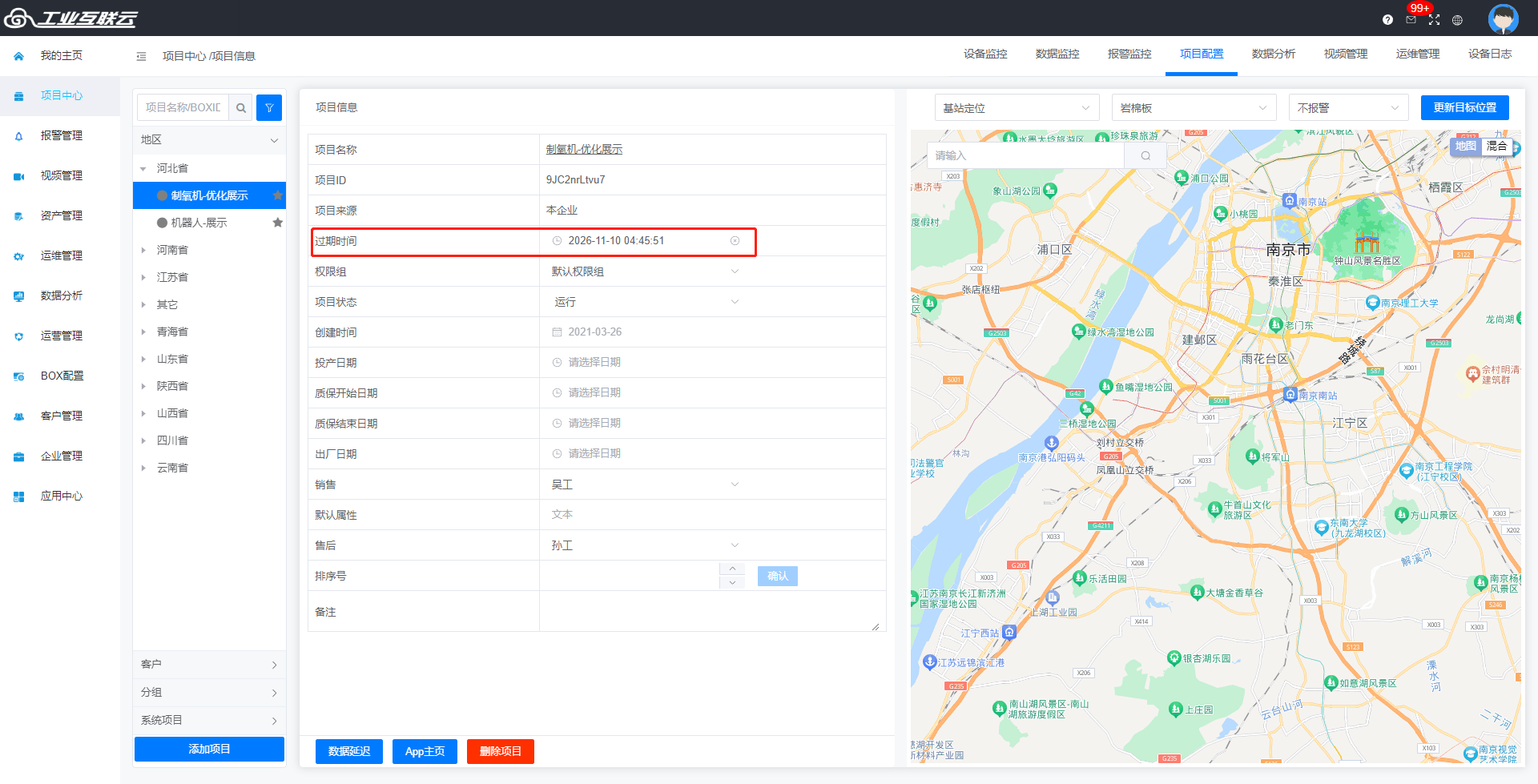Open the 项目状态 dropdown
The height and width of the screenshot is (784, 1538).
point(645,302)
